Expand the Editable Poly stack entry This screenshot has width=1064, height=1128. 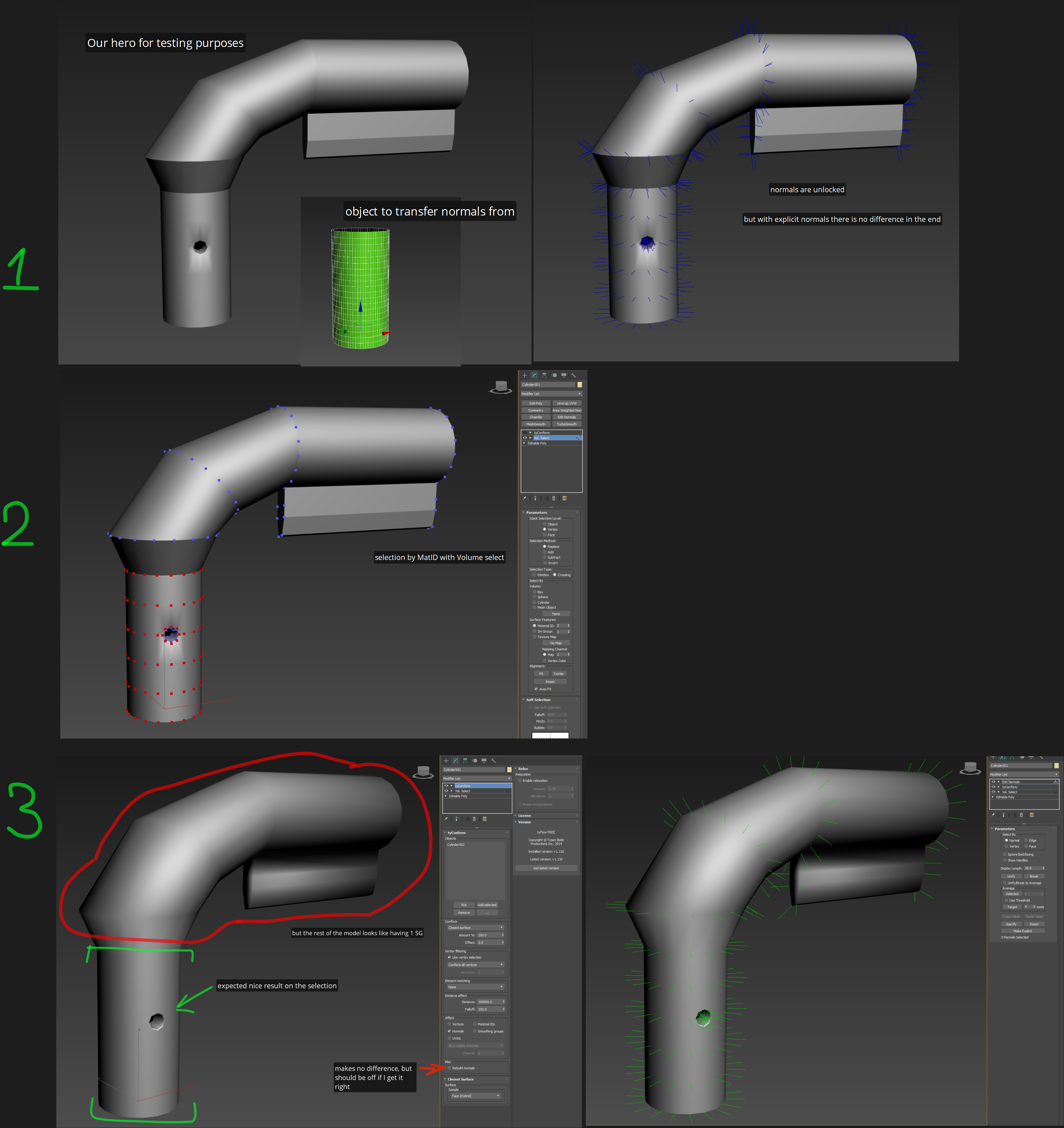[524, 443]
